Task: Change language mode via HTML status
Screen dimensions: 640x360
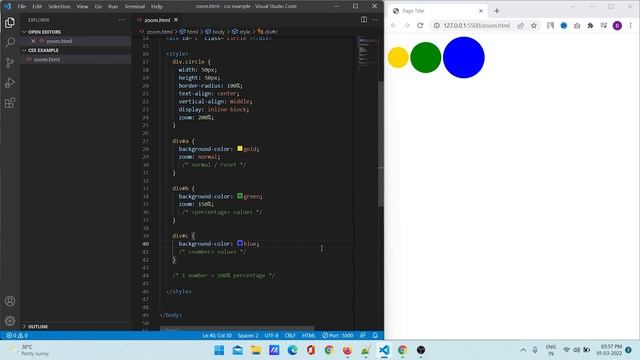Action: coord(309,336)
